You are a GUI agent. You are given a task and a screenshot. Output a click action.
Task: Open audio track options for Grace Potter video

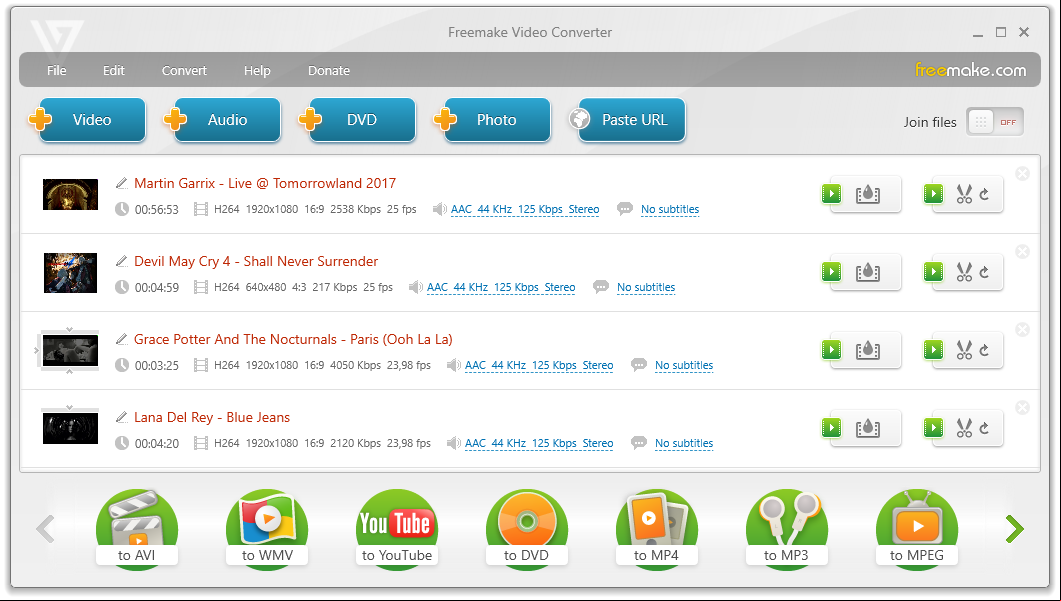539,365
